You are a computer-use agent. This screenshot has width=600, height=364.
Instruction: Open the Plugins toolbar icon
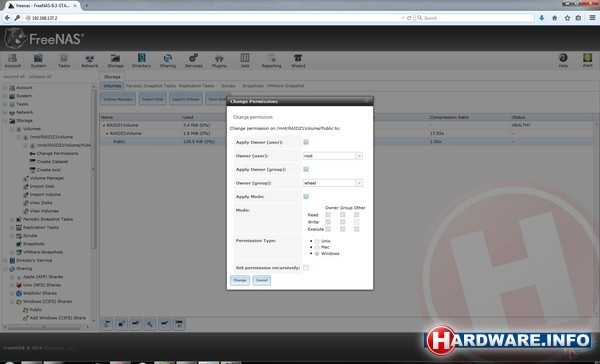[219, 60]
